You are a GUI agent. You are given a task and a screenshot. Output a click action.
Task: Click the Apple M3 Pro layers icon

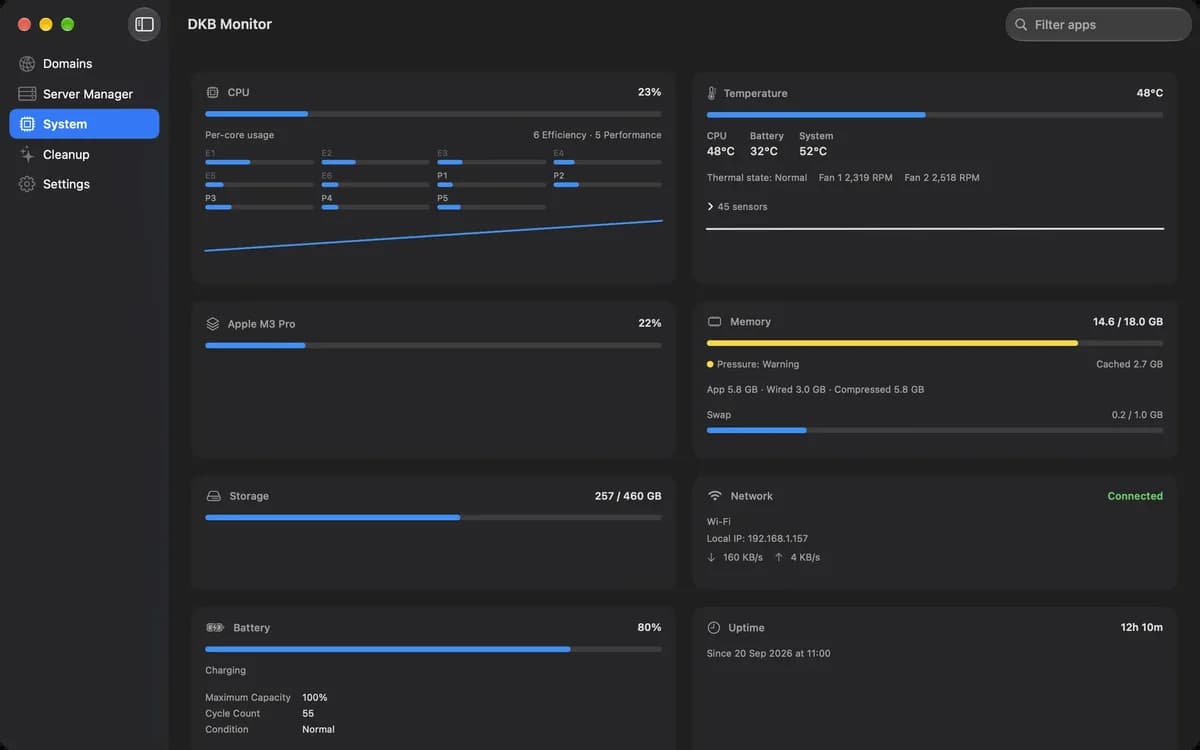[x=213, y=324]
